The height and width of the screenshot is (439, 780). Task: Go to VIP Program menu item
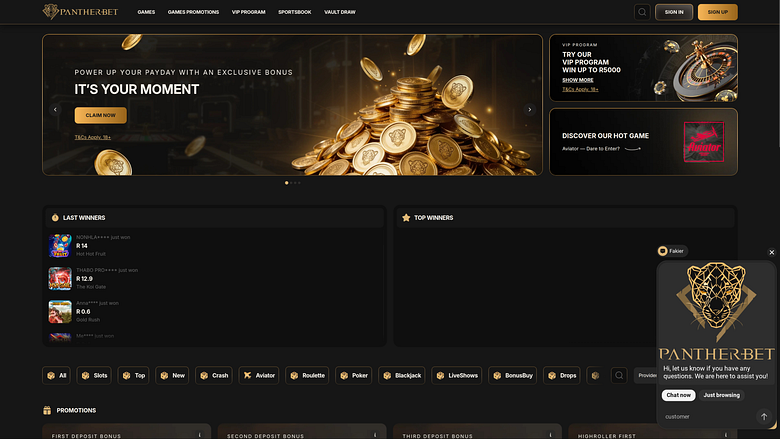248,12
